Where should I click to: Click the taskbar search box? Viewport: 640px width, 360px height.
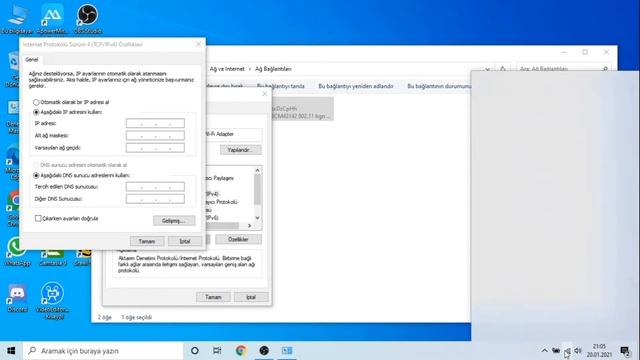click(x=103, y=351)
